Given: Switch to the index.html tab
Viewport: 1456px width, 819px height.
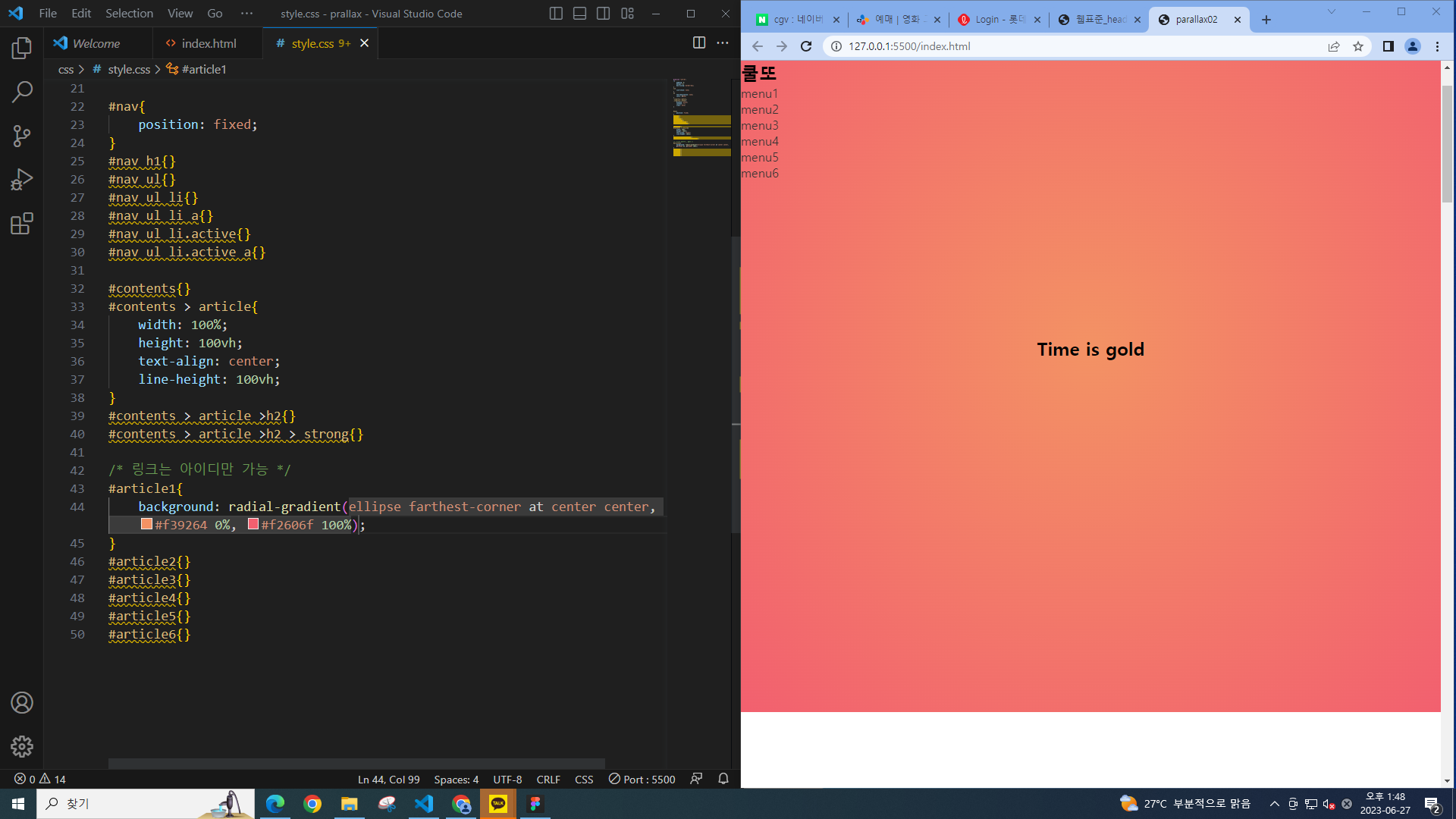Looking at the screenshot, I should pyautogui.click(x=209, y=43).
